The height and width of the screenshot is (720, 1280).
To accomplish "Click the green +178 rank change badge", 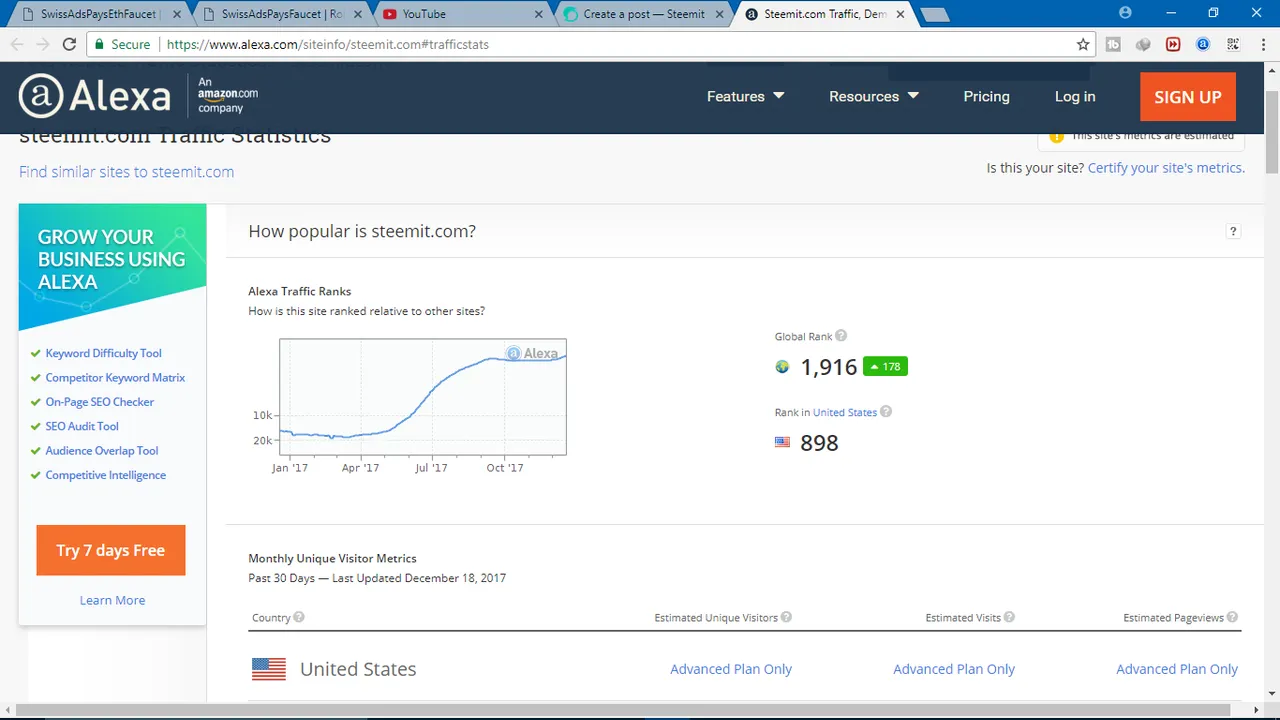I will tap(885, 367).
